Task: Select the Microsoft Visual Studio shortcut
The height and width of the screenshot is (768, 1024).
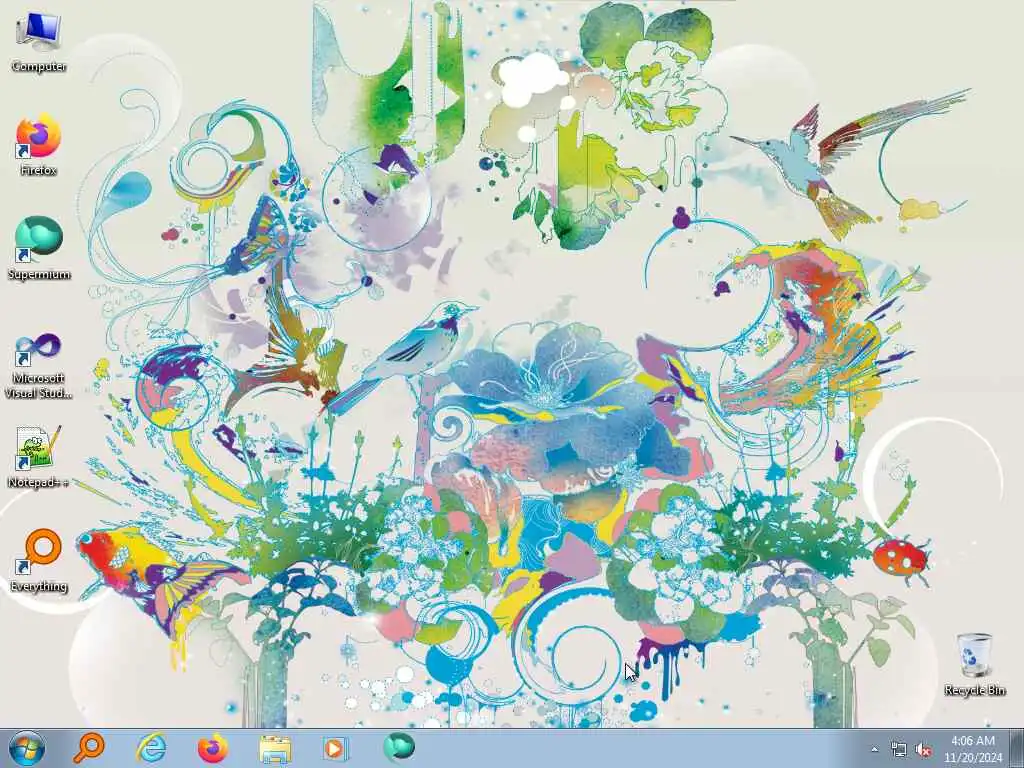Action: [x=39, y=366]
